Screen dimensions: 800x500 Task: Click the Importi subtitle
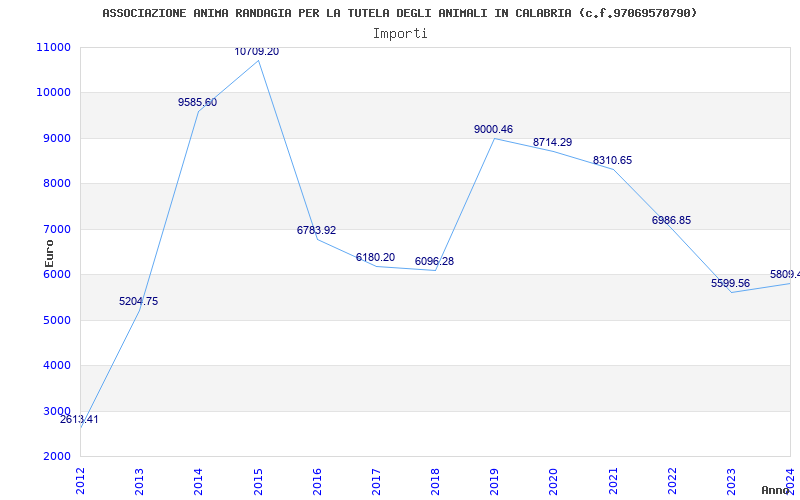pos(400,34)
